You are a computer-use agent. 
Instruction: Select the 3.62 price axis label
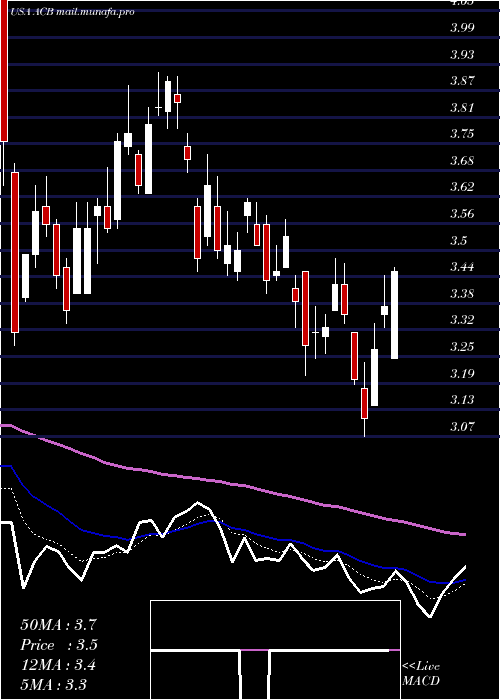click(462, 187)
